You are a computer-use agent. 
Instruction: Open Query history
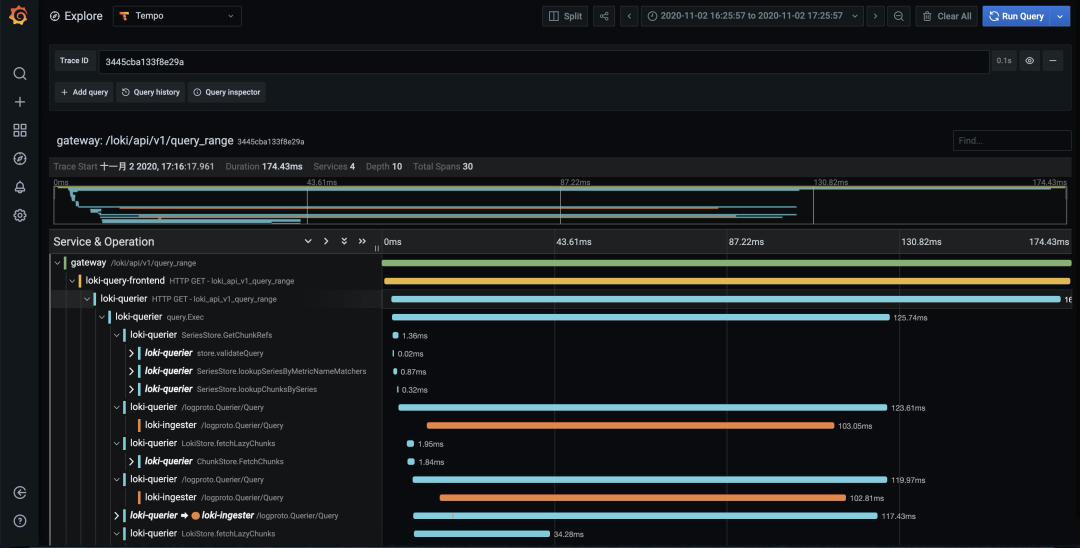point(150,92)
